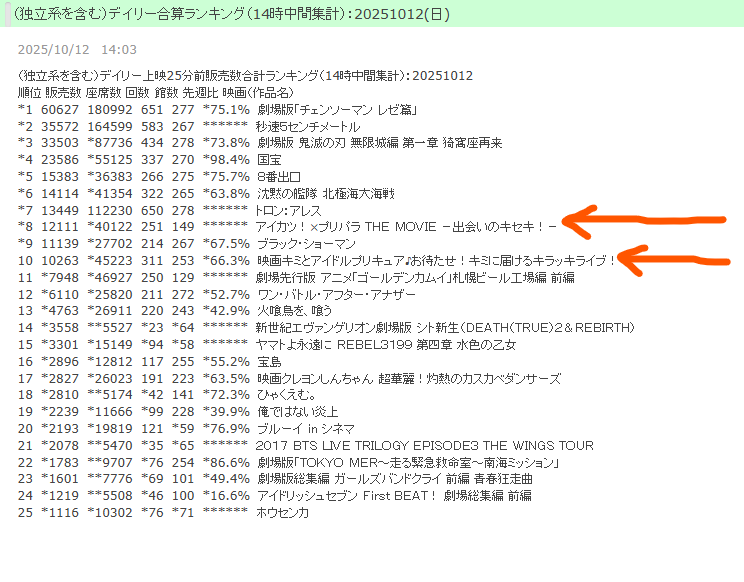Click the sales number *2193 in rank 20

point(60,429)
